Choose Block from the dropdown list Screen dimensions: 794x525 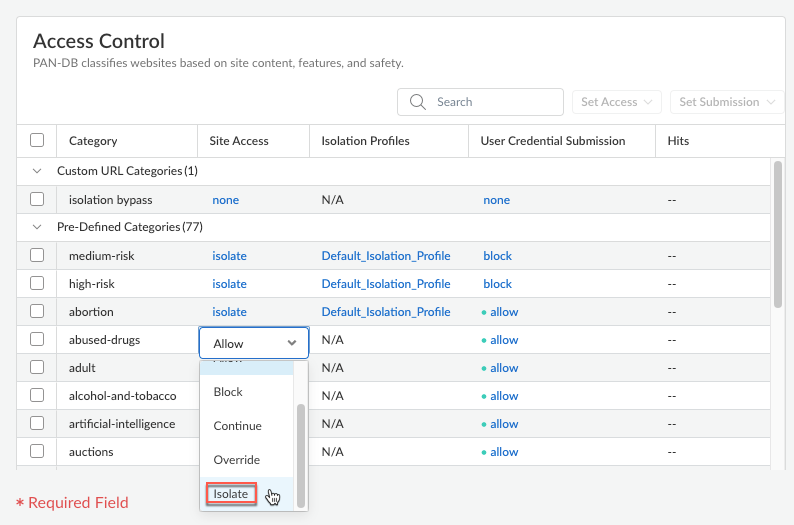click(228, 392)
